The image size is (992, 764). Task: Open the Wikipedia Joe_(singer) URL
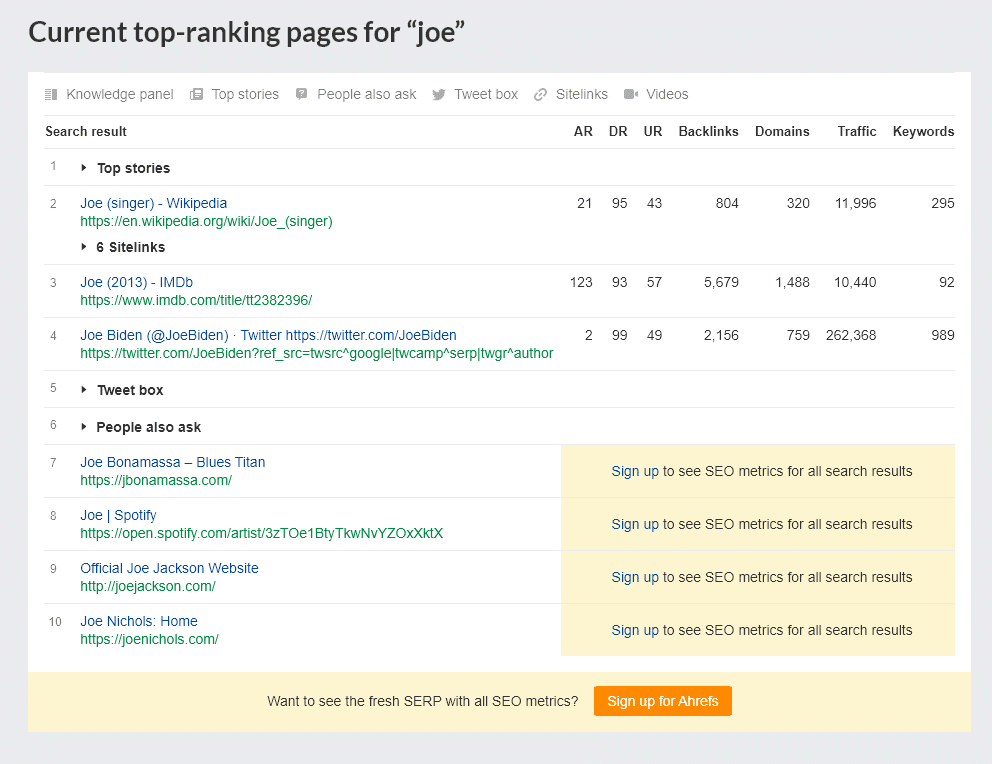click(206, 221)
